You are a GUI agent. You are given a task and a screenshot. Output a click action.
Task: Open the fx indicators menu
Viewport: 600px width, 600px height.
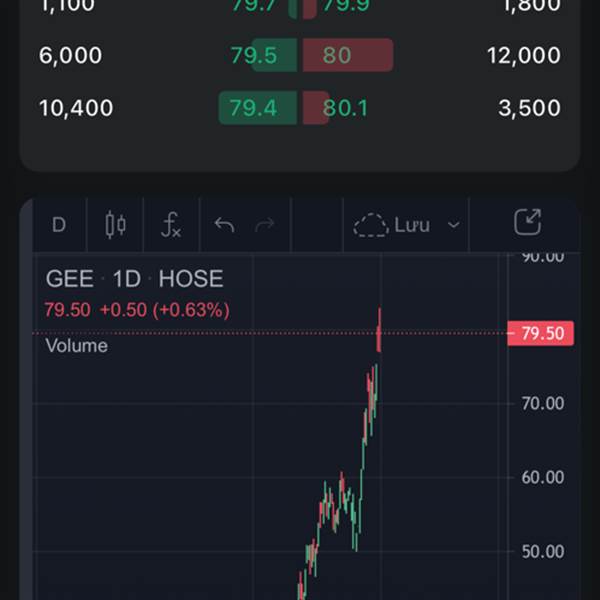point(171,225)
